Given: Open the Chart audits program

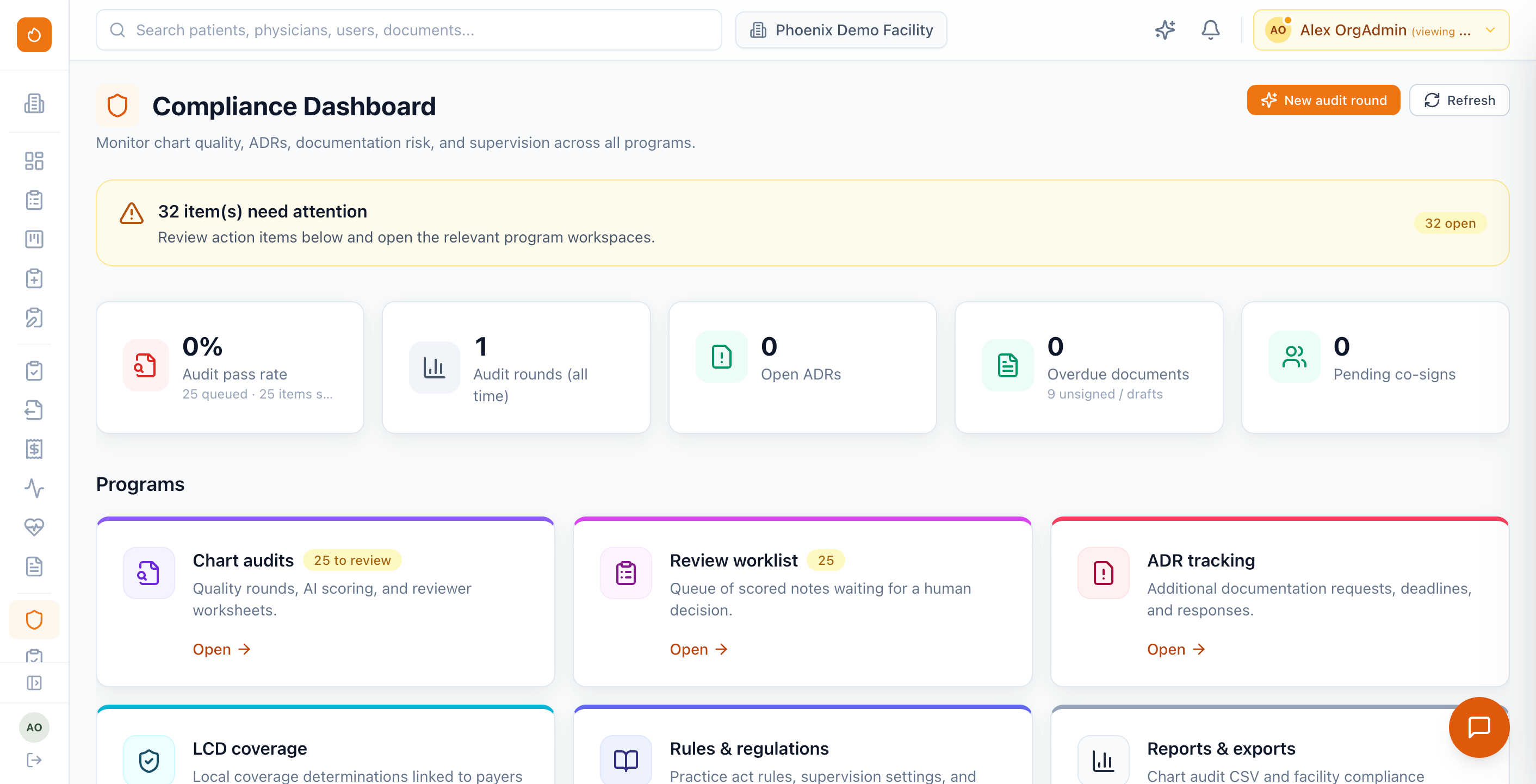Looking at the screenshot, I should (221, 649).
